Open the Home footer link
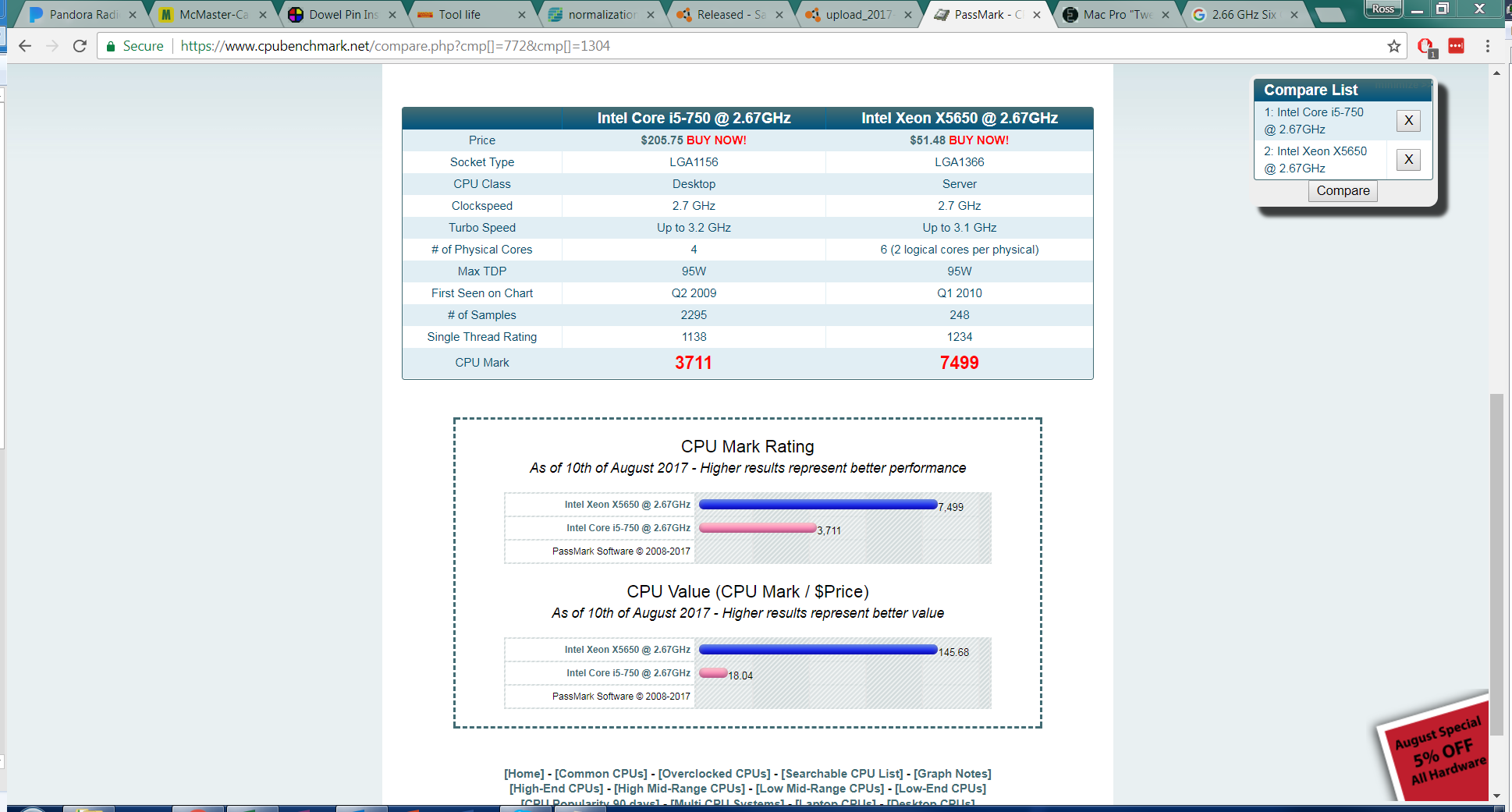Screen dimensions: 1512x812 [524, 774]
